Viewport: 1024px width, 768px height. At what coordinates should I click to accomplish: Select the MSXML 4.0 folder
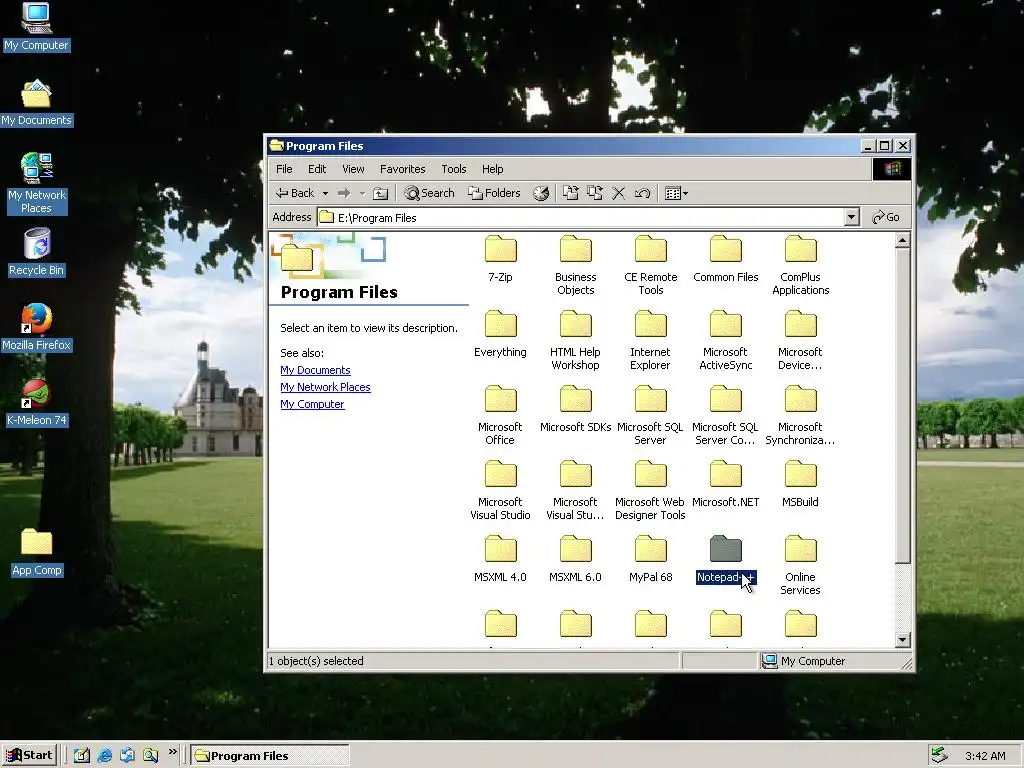tap(500, 560)
